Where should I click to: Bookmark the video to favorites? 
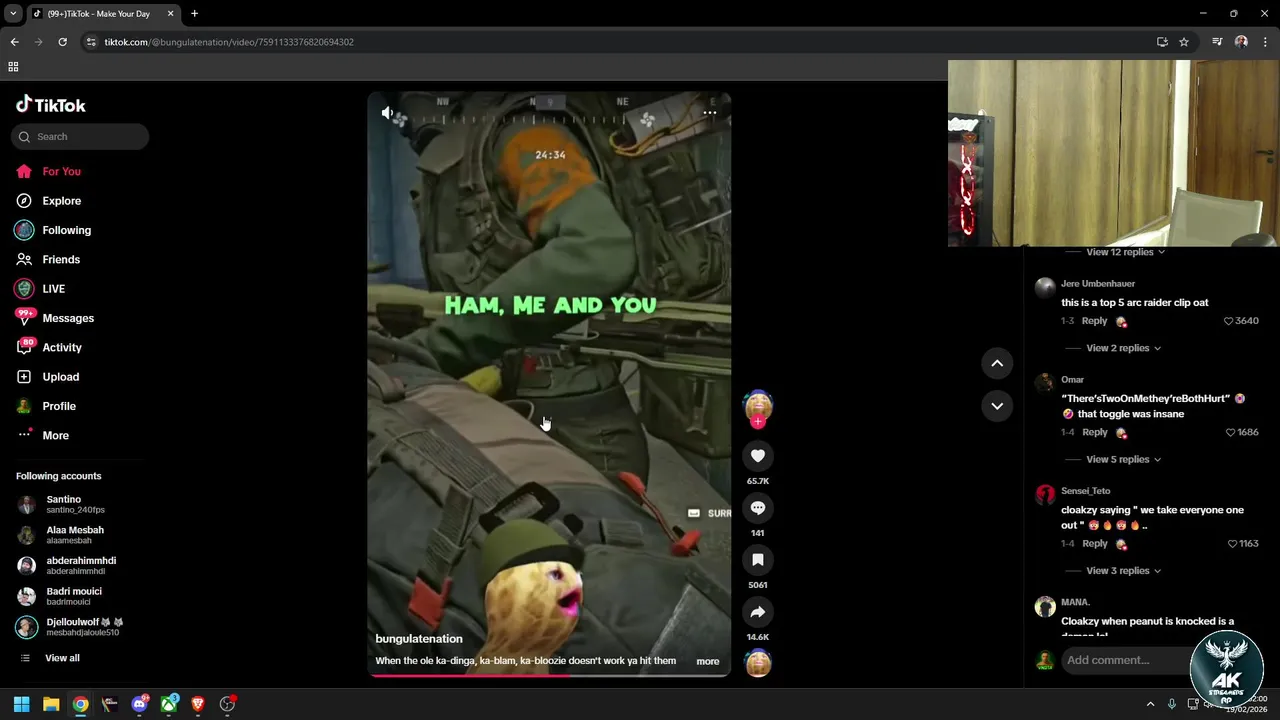click(x=758, y=560)
